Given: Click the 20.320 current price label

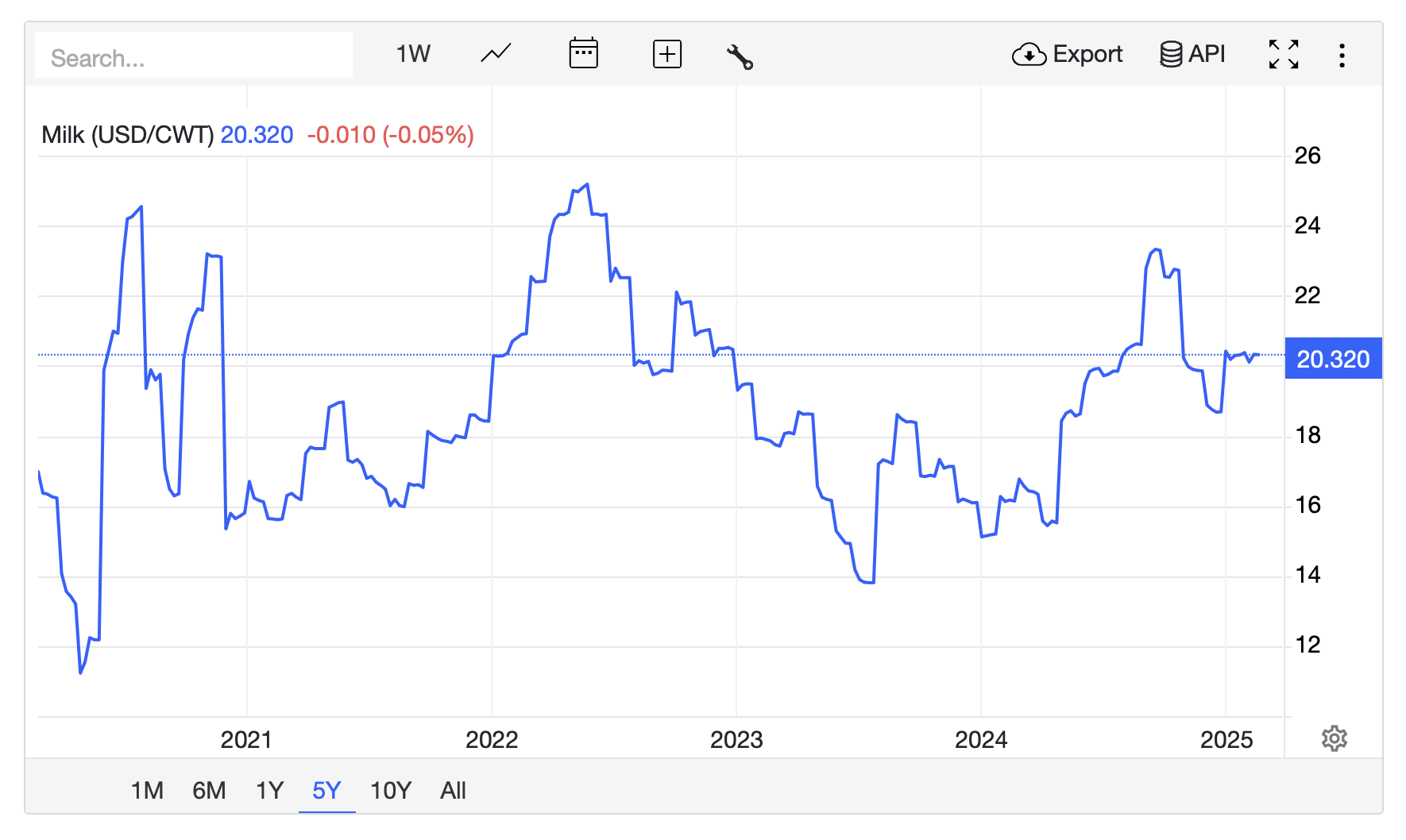Looking at the screenshot, I should click(1333, 359).
